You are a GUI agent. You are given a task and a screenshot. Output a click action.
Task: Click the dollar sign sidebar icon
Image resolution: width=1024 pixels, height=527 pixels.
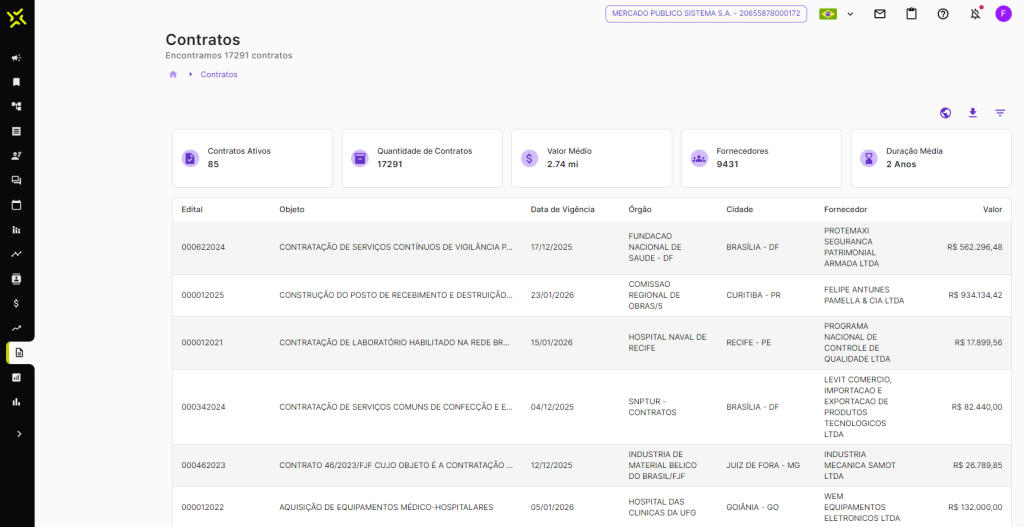(16, 303)
